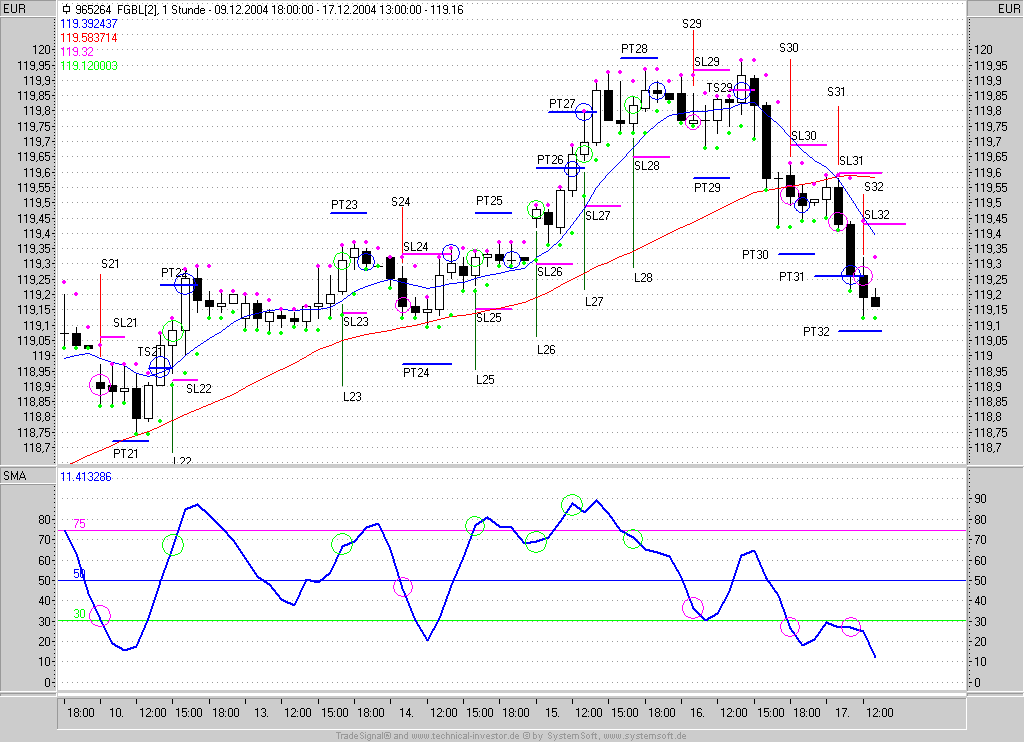Click the PT29 profit target label

tap(707, 187)
